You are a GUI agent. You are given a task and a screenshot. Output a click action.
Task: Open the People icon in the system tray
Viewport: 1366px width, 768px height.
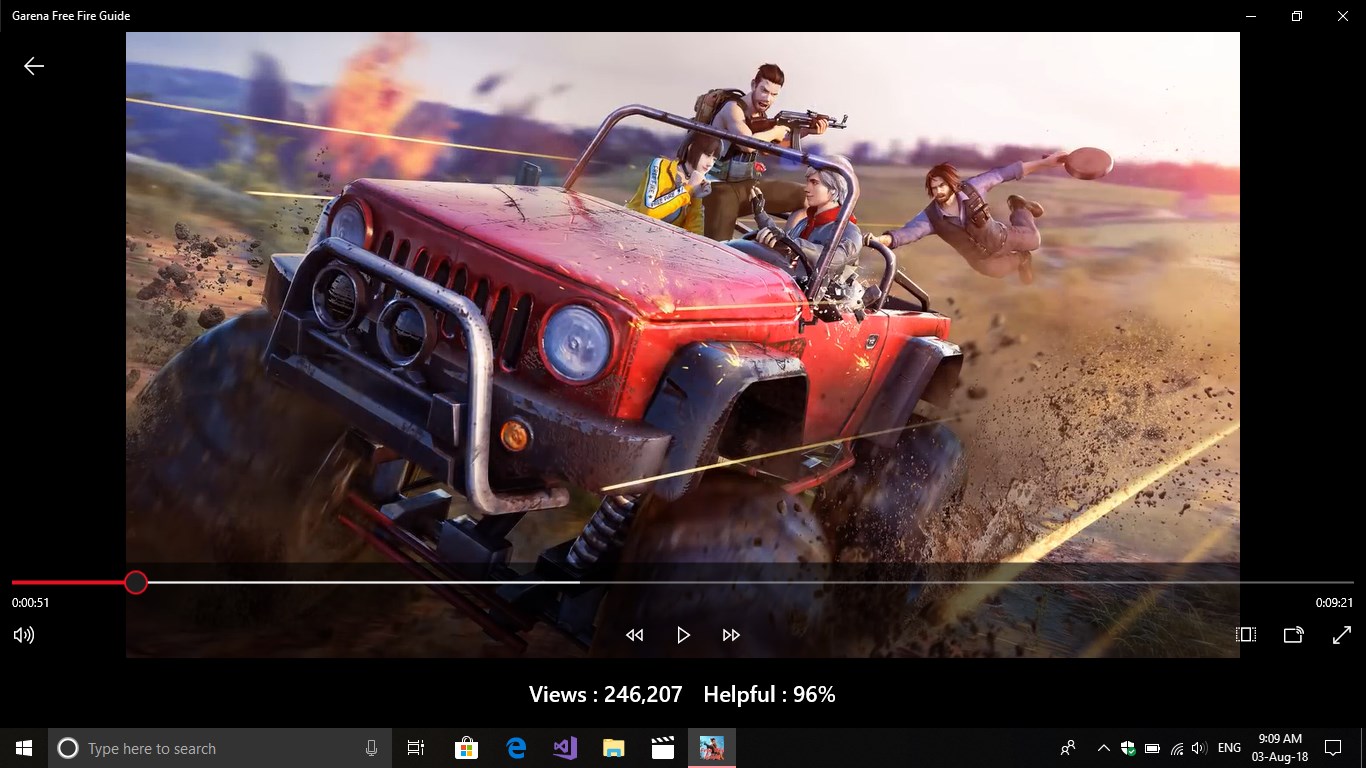tap(1069, 748)
